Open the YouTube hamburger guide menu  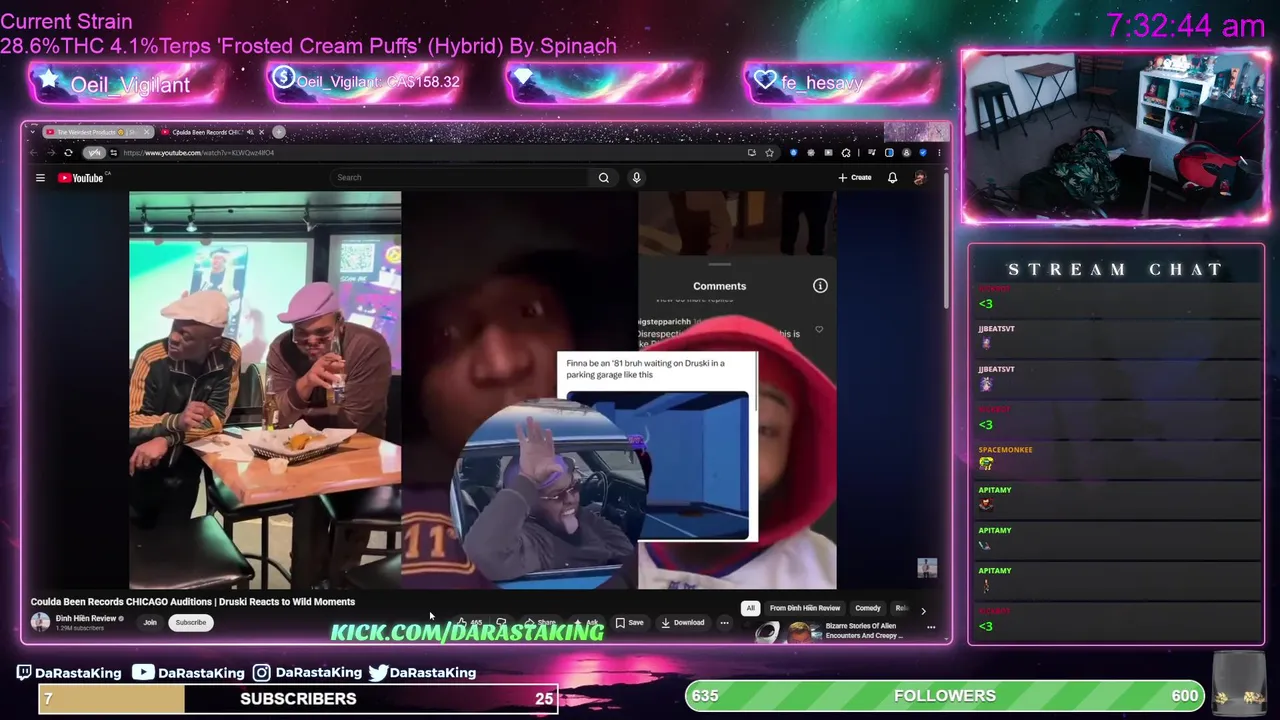pos(40,178)
